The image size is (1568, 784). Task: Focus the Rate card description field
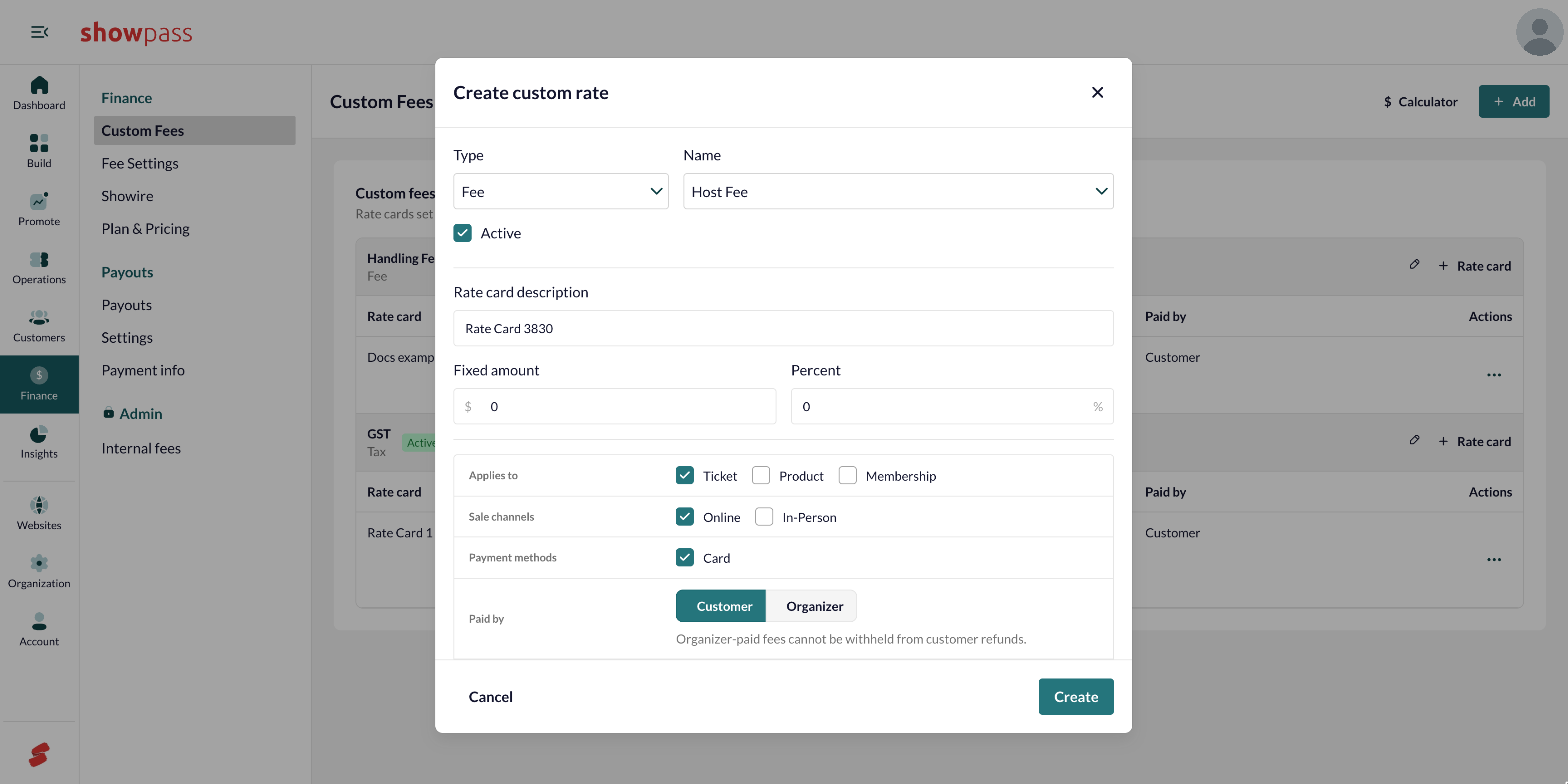pos(783,328)
